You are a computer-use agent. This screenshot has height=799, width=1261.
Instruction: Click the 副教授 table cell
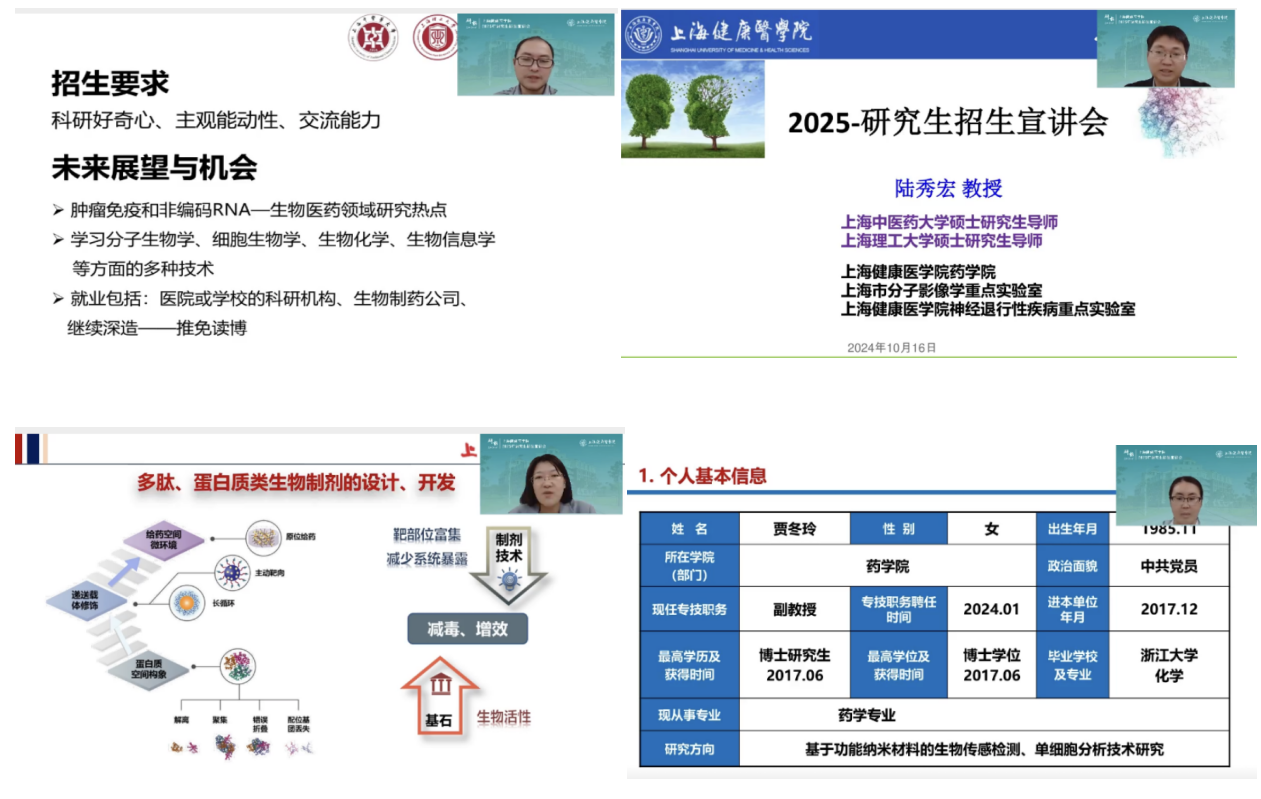795,609
